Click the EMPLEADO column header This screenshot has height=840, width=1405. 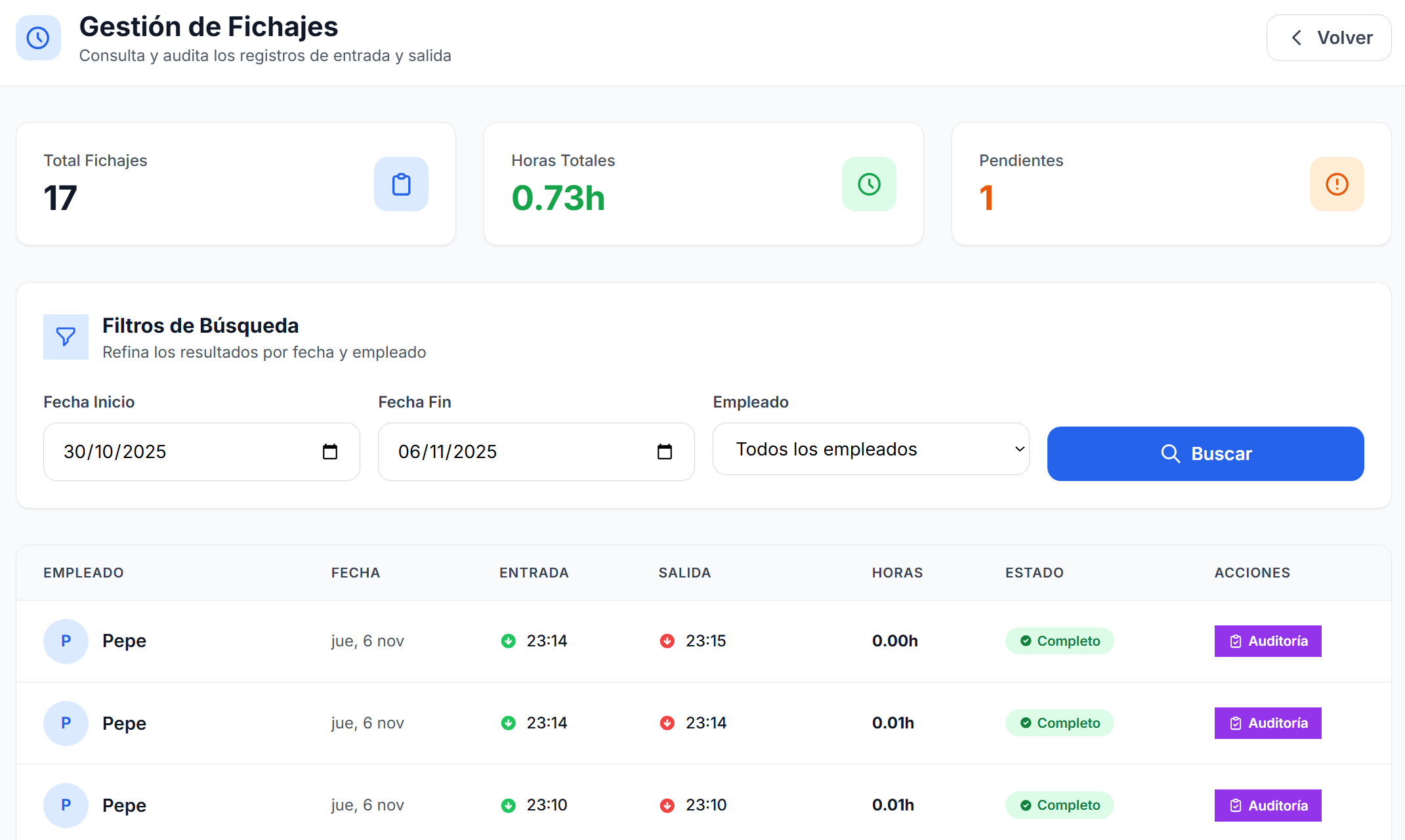83,573
